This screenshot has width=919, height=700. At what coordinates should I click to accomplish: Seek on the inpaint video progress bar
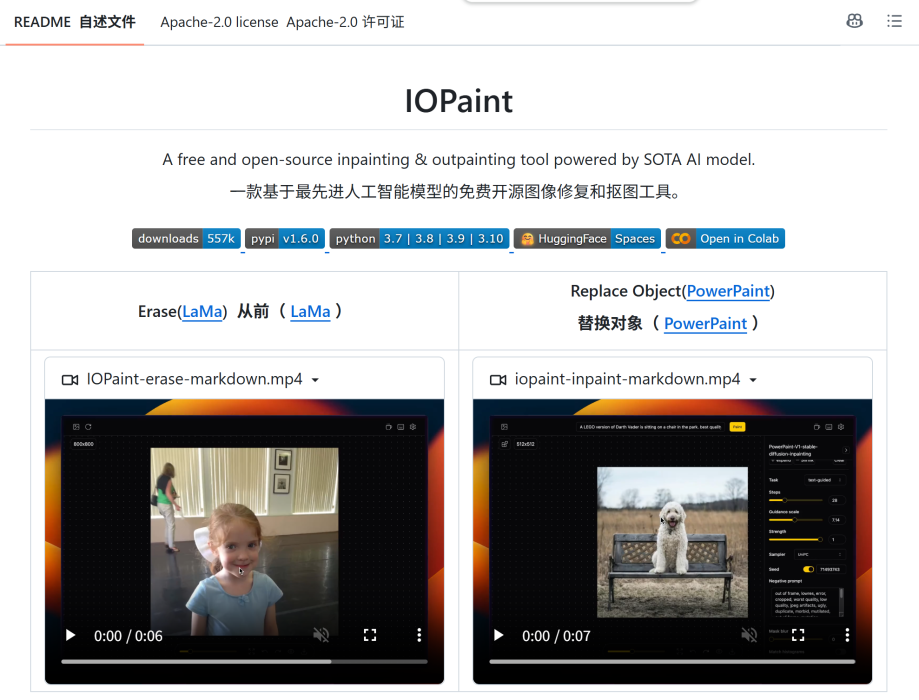click(x=672, y=661)
